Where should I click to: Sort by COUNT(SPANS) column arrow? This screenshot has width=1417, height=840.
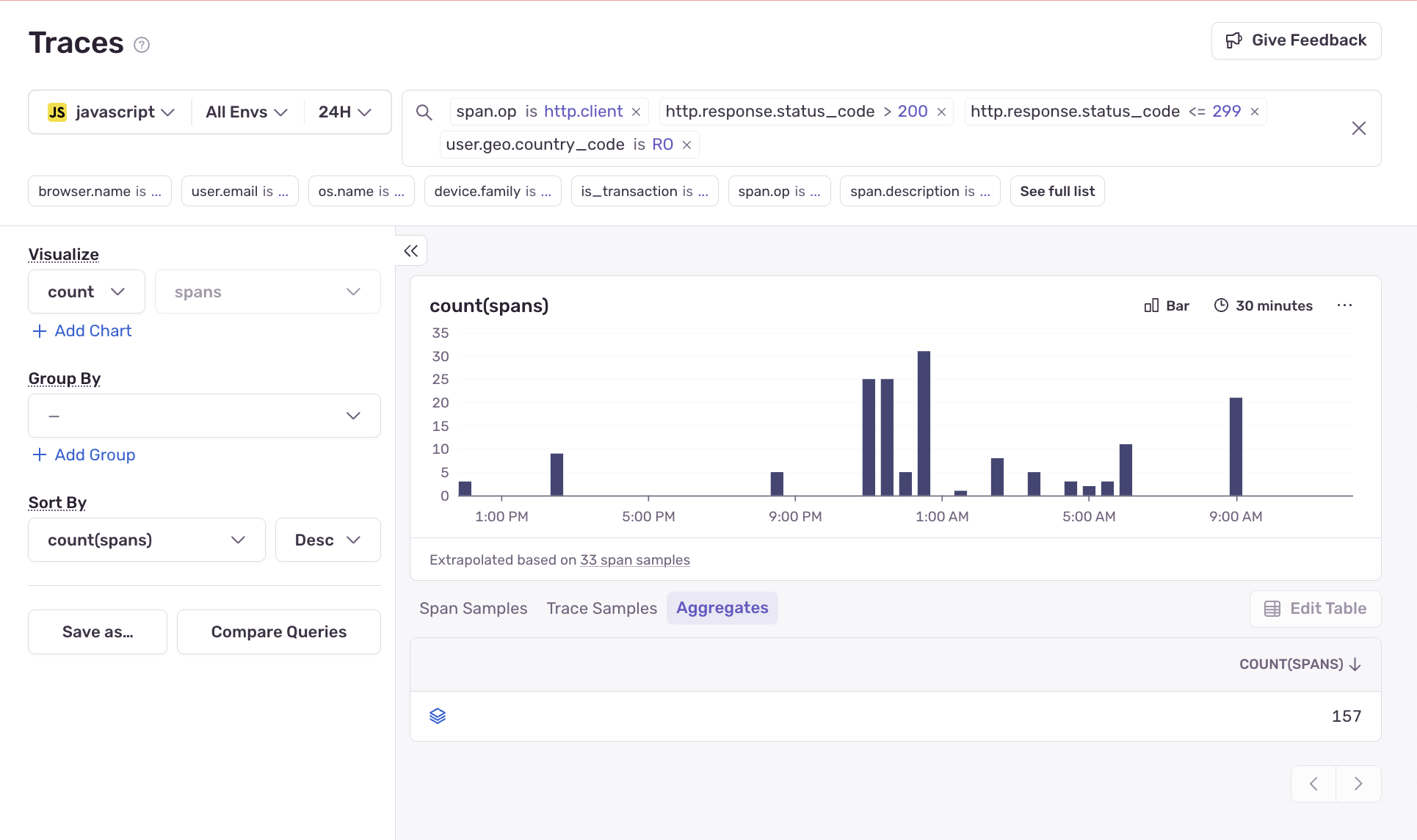pyautogui.click(x=1355, y=664)
